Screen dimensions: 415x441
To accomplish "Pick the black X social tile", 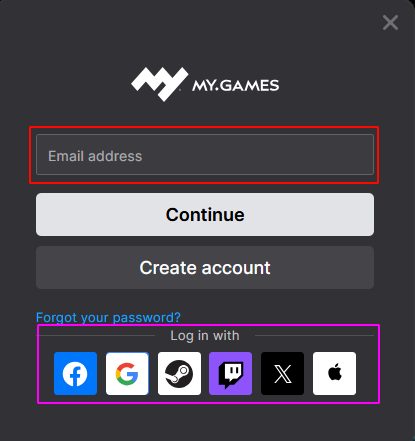I will click(282, 373).
